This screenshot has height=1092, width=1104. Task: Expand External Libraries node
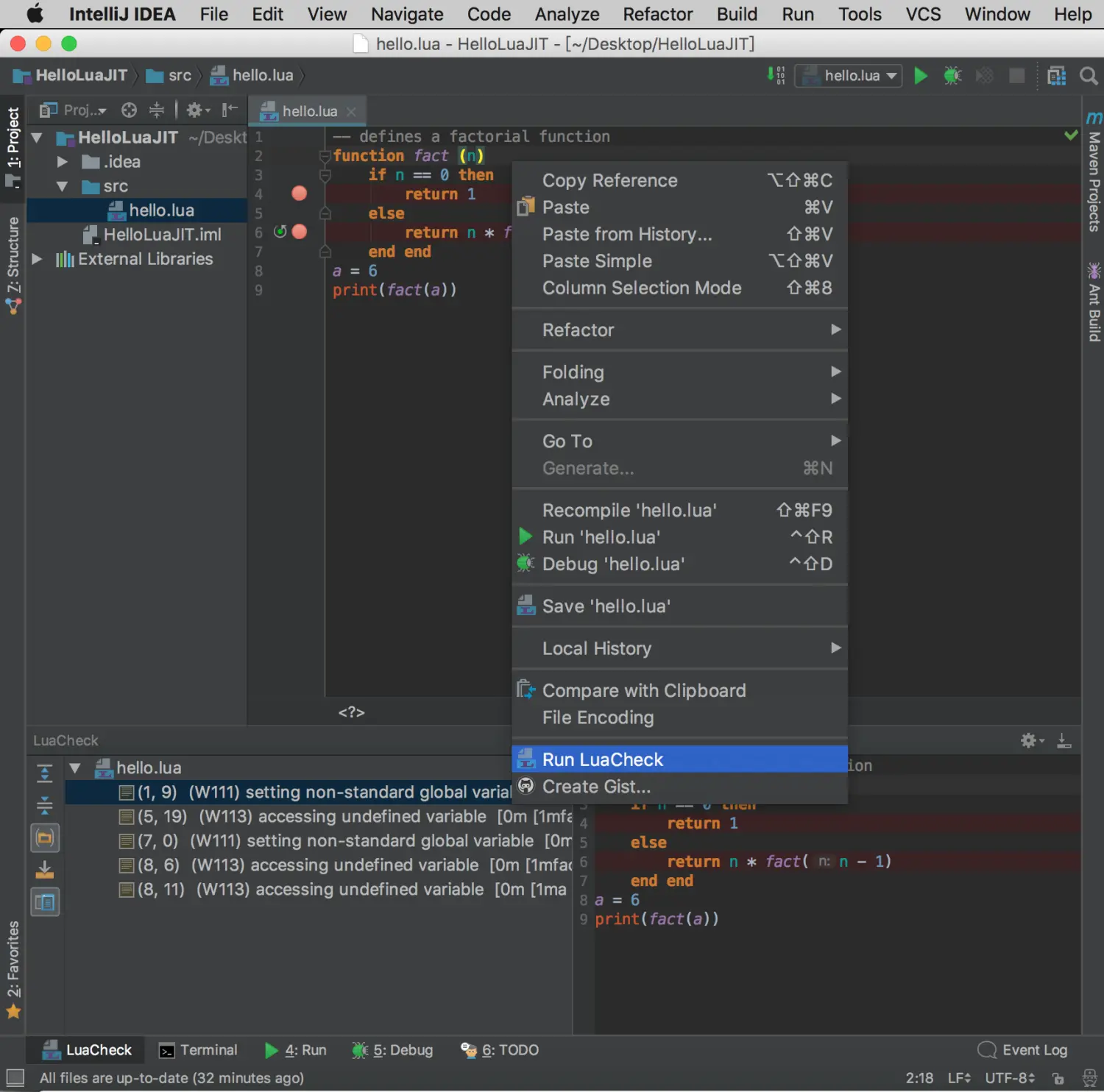pyautogui.click(x=37, y=259)
